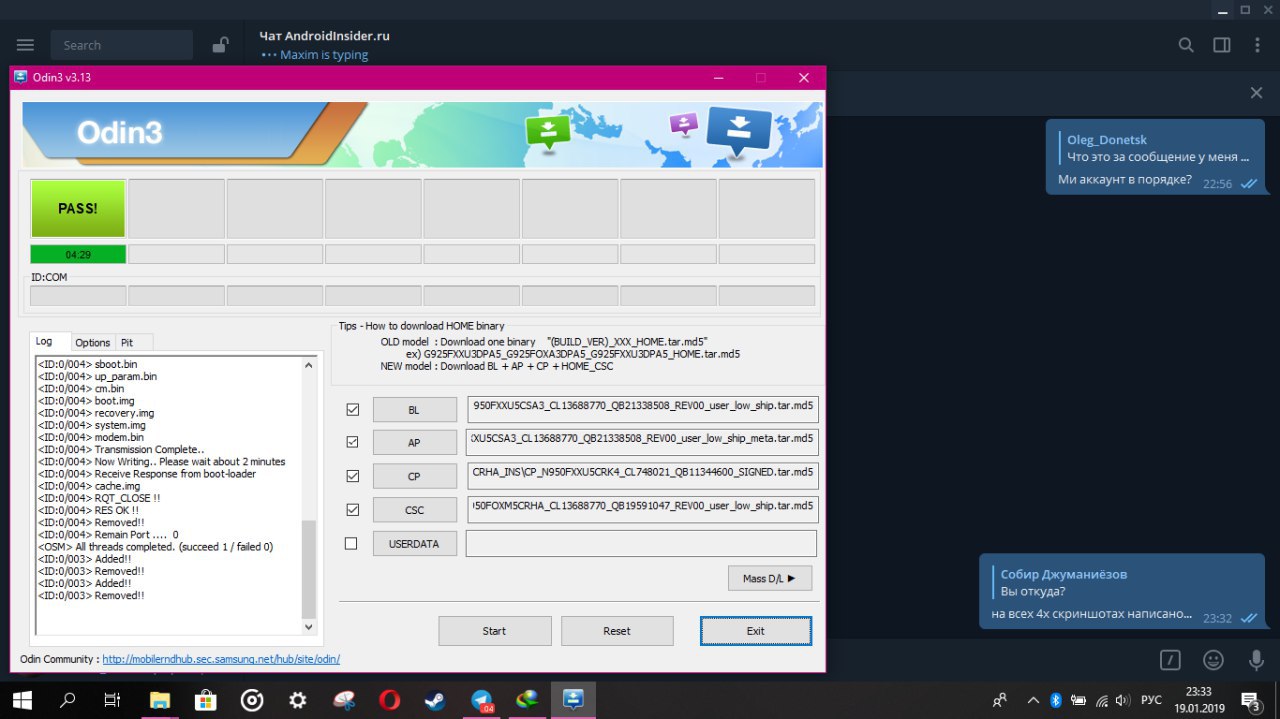1280x719 pixels.
Task: Click Bluetooth tray icon
Action: click(1055, 700)
